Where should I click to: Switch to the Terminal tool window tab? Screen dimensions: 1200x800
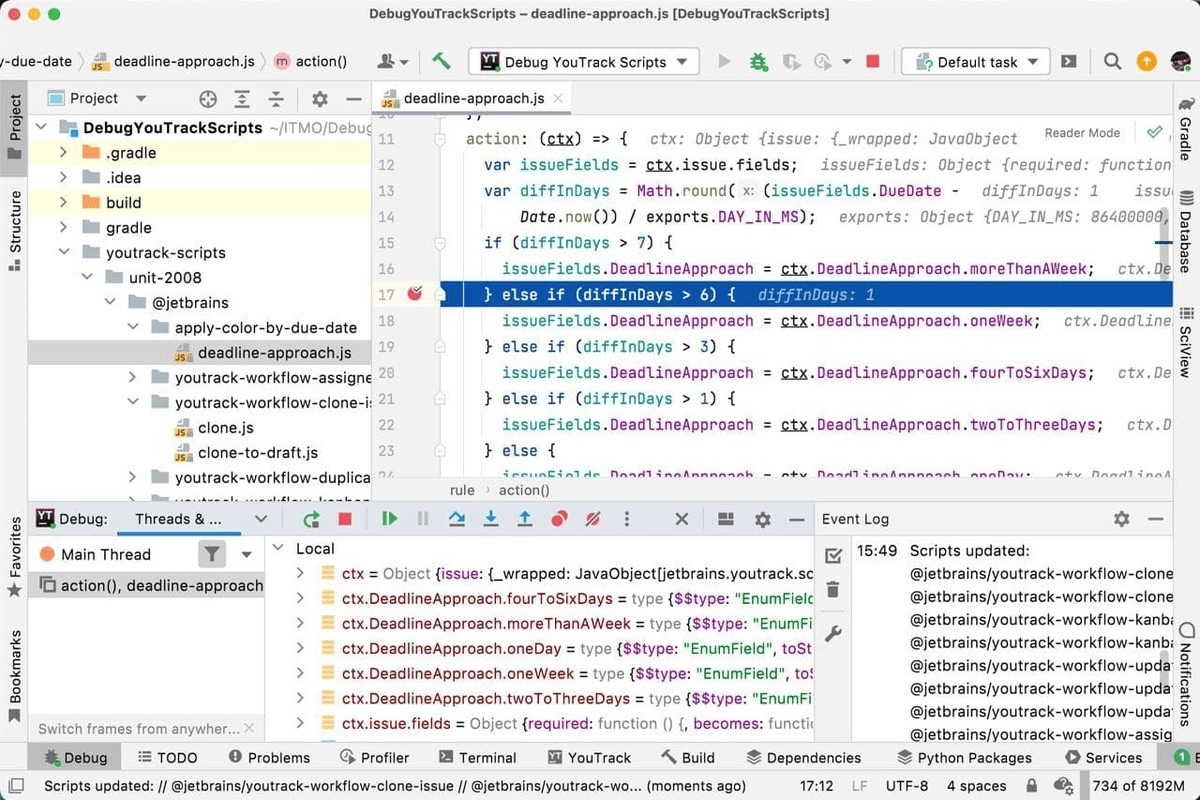tap(476, 757)
